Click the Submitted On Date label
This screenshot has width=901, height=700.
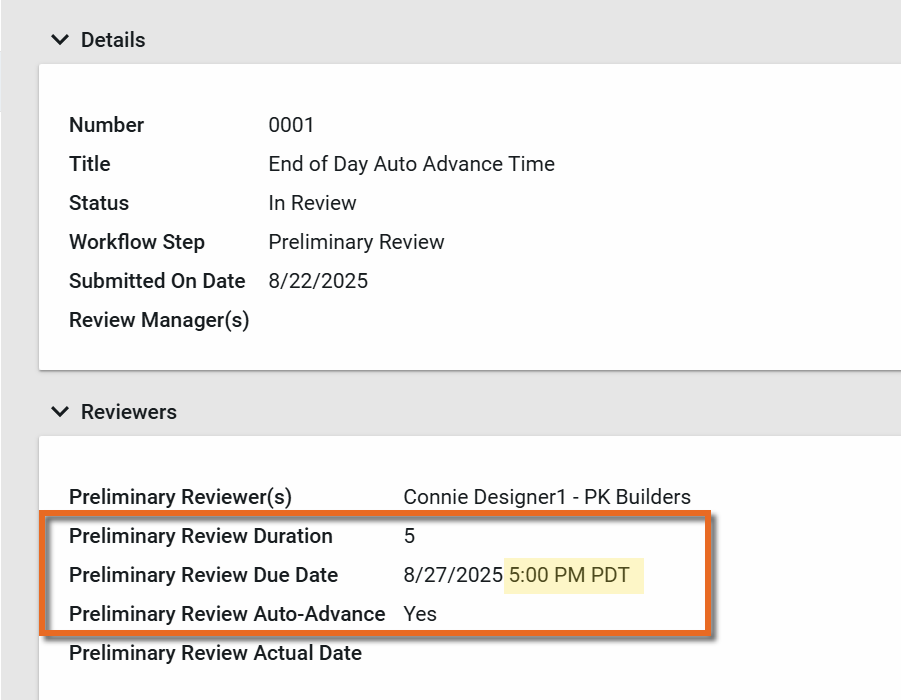click(x=157, y=281)
